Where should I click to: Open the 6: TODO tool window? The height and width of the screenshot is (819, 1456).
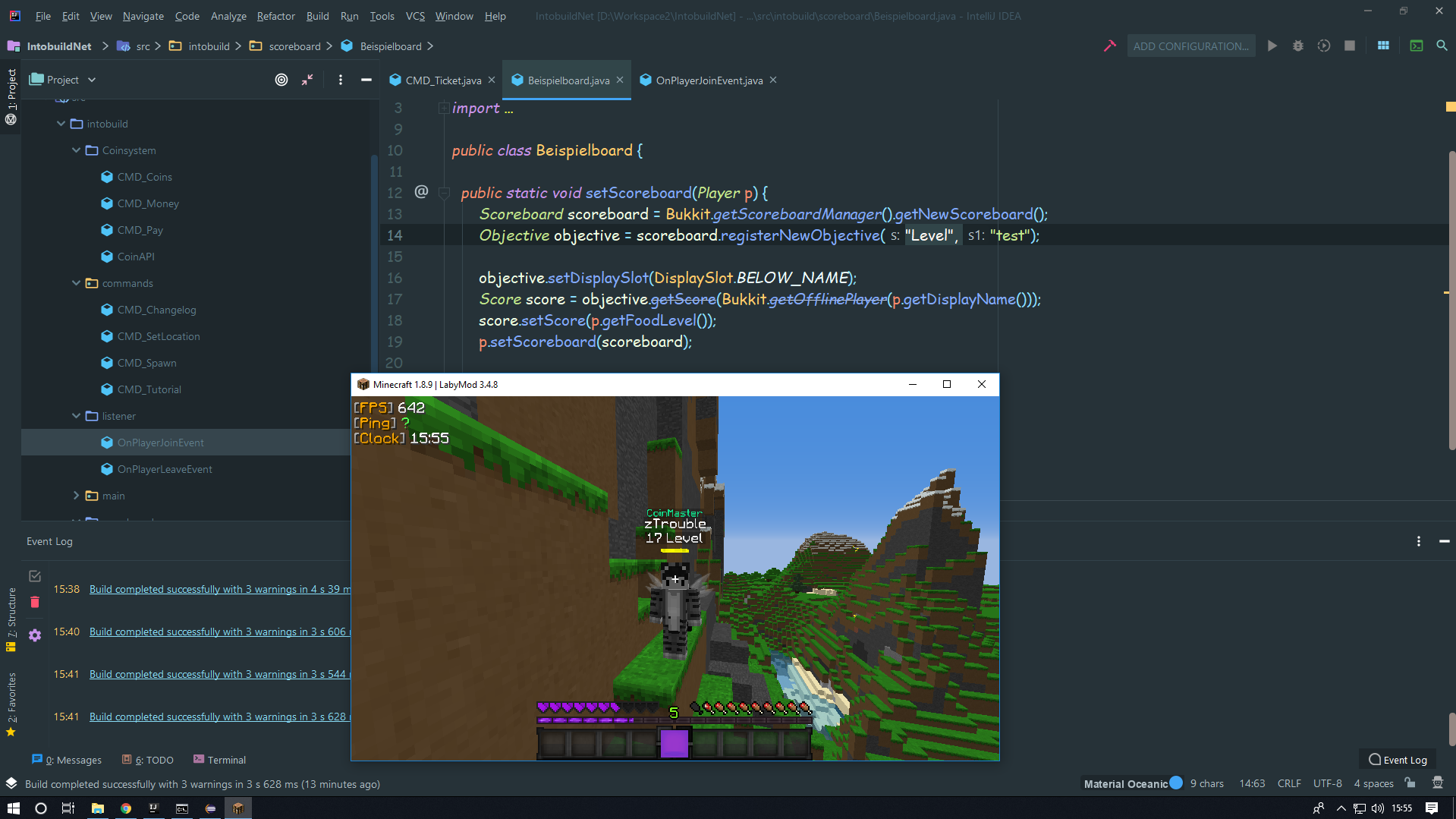click(148, 760)
